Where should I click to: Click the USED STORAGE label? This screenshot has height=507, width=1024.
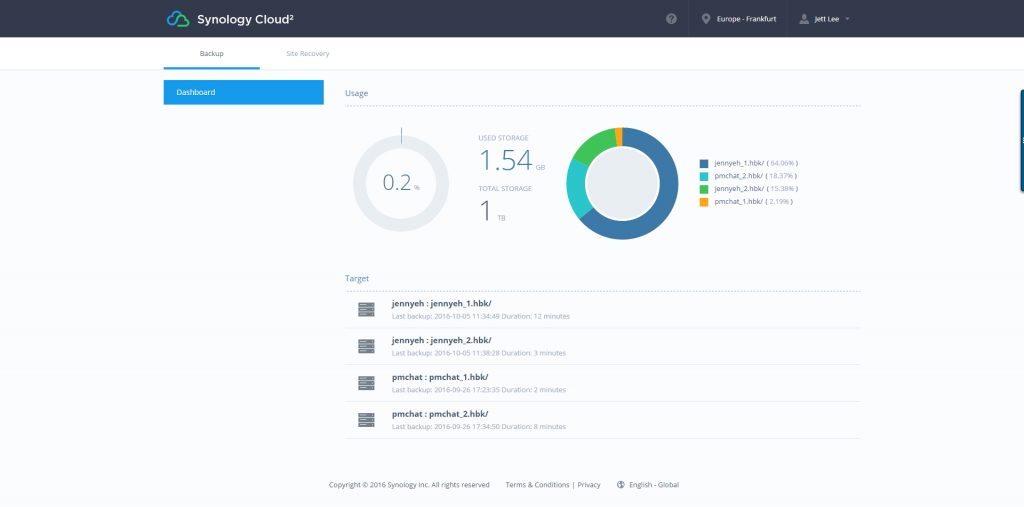click(x=504, y=138)
